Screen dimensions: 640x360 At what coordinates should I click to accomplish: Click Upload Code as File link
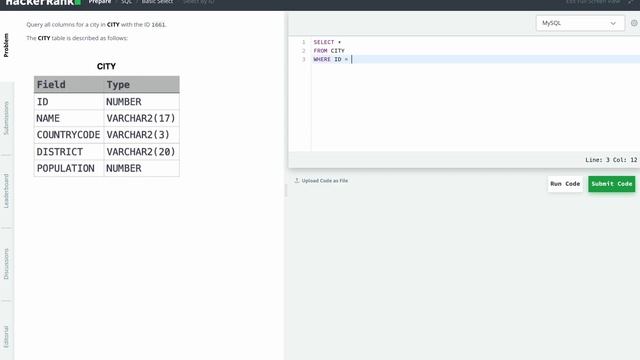tap(325, 180)
